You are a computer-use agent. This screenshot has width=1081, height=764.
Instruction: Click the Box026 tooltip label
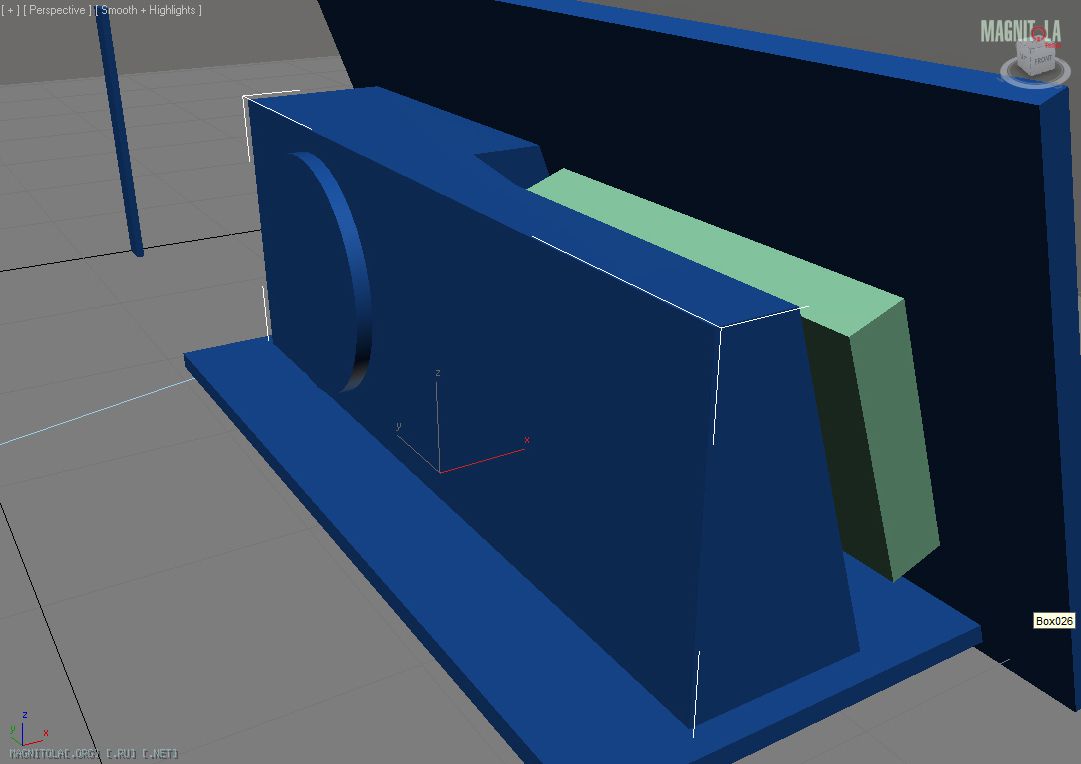click(x=1054, y=621)
